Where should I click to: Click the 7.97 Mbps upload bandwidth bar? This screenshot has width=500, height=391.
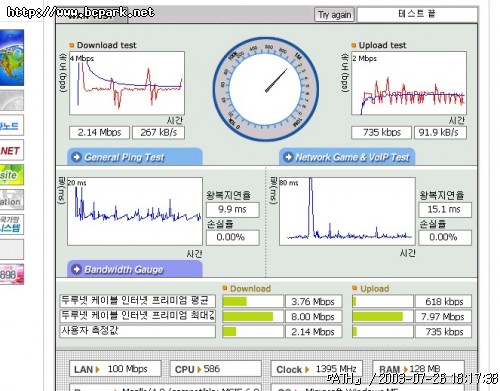click(383, 316)
